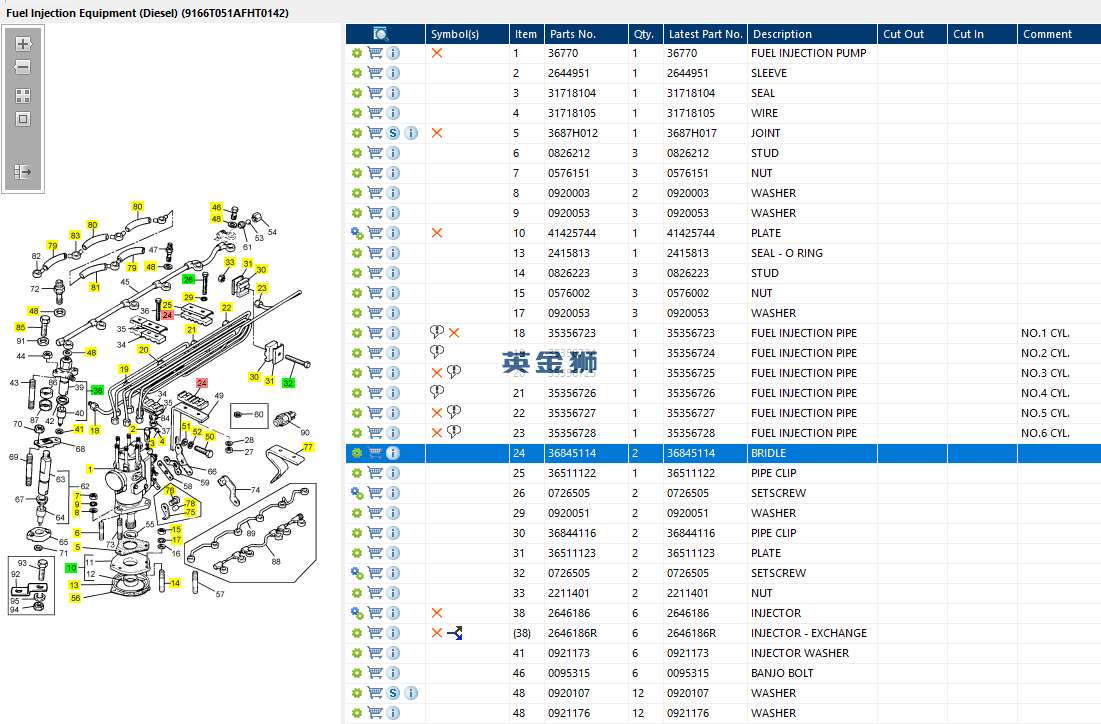Click the S icon on WASHER 0920107 row
The width and height of the screenshot is (1101, 724).
point(393,693)
